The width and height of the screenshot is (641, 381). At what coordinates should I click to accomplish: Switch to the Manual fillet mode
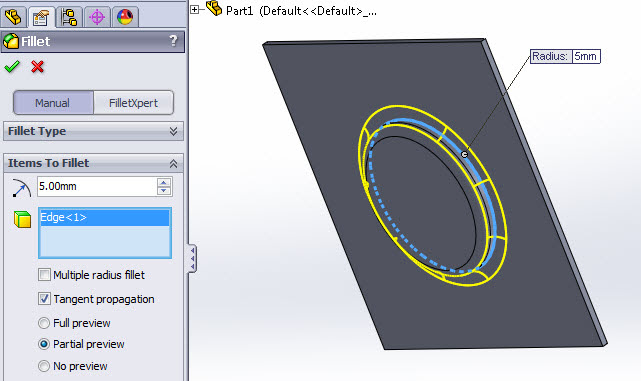[53, 103]
